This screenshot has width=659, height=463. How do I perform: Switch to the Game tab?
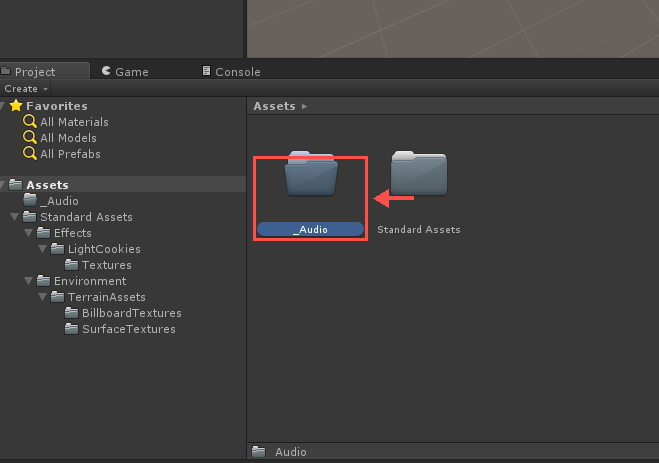tap(125, 72)
